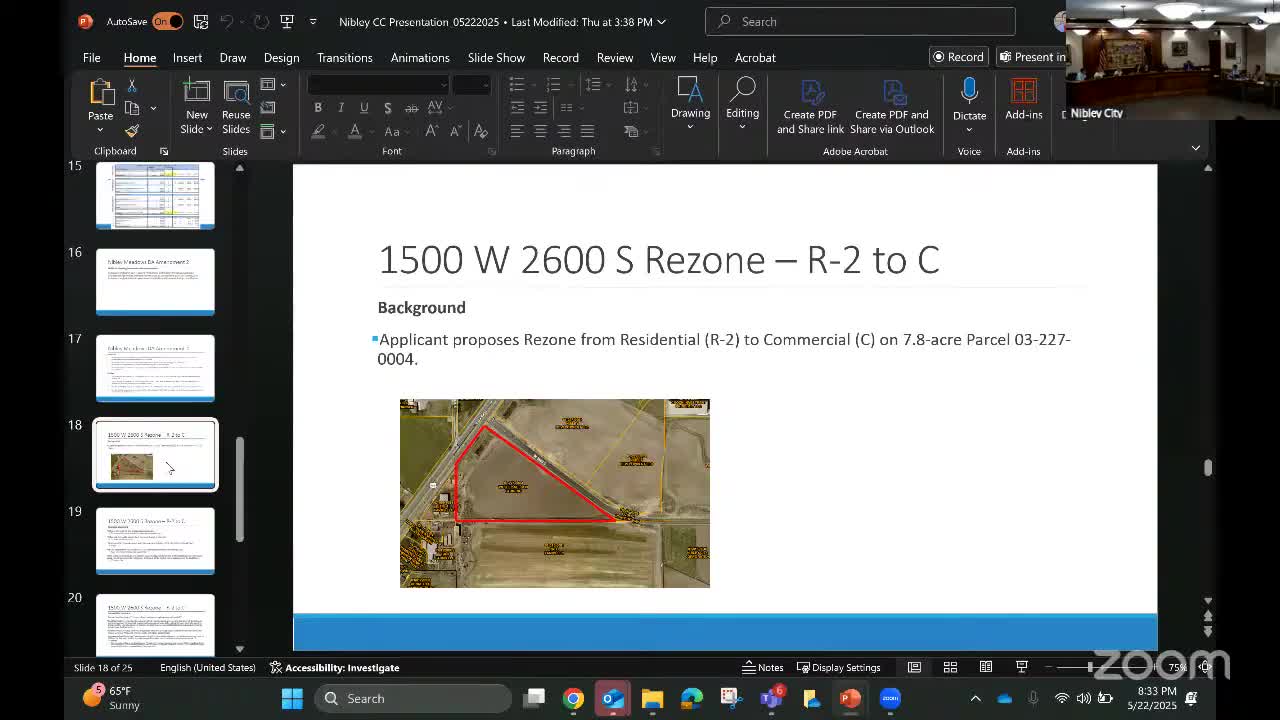Click the Format Painter brush icon
The image size is (1280, 720).
[132, 130]
